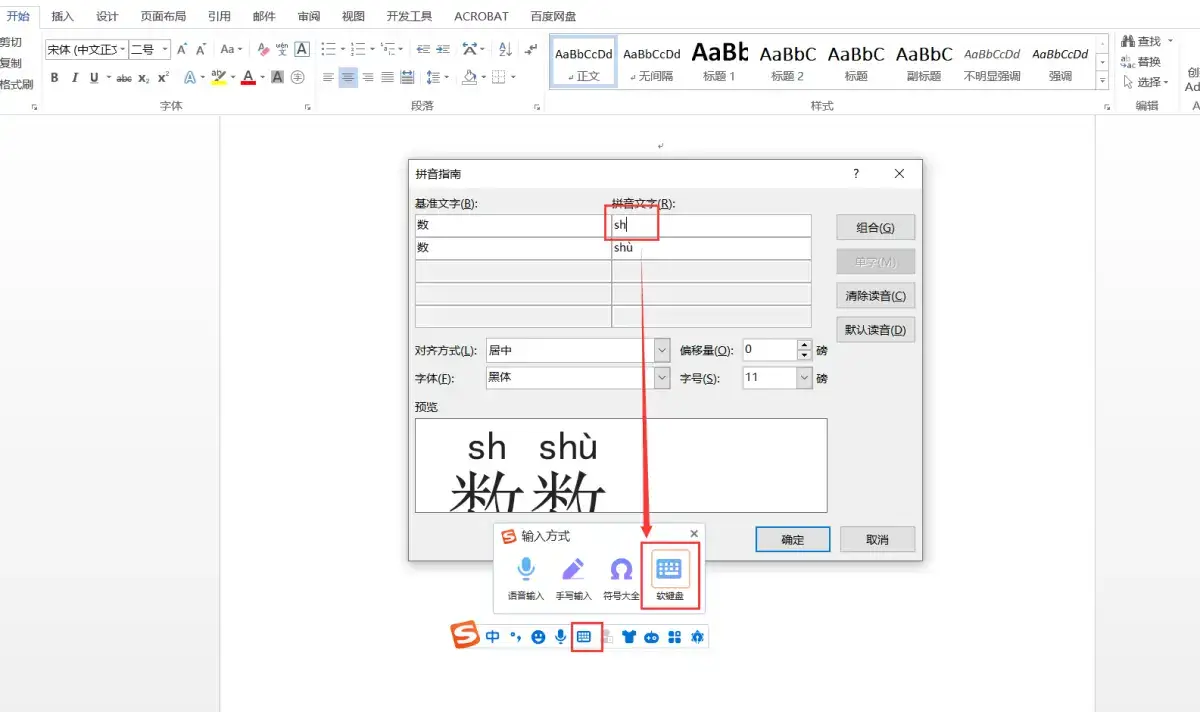This screenshot has width=1200, height=712.
Task: Switch to the 插入 ribbon tab
Action: [x=62, y=16]
